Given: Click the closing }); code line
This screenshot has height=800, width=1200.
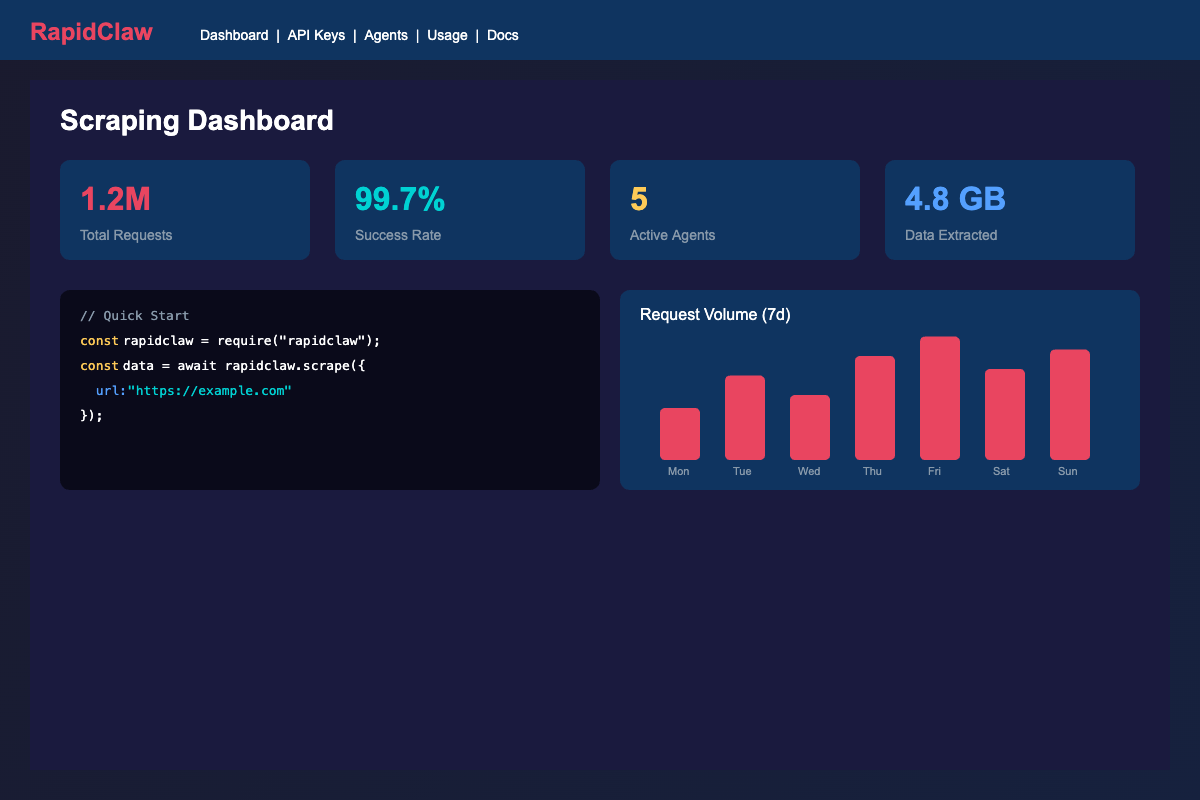Looking at the screenshot, I should [x=91, y=415].
